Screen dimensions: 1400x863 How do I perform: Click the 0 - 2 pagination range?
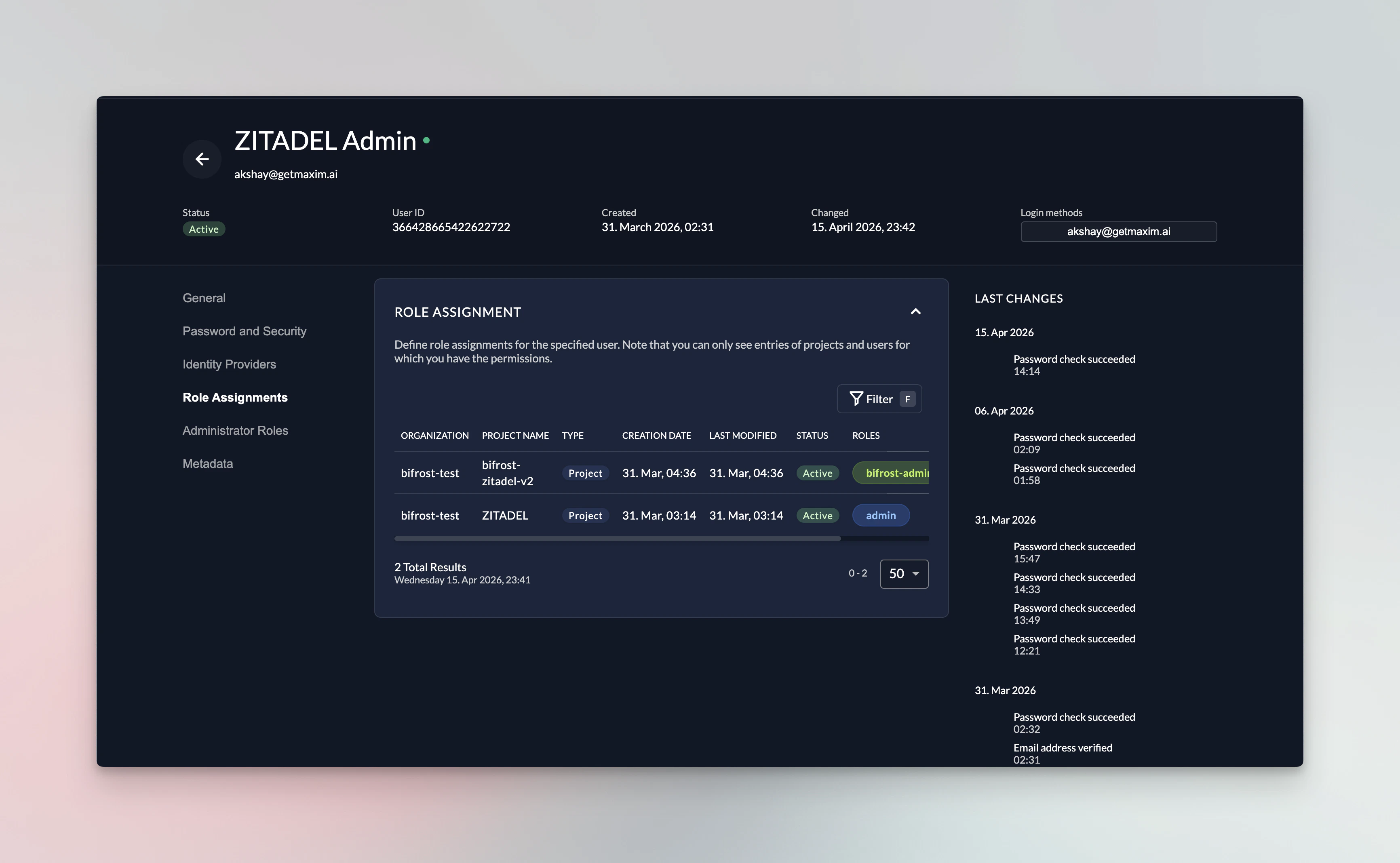[x=858, y=573]
